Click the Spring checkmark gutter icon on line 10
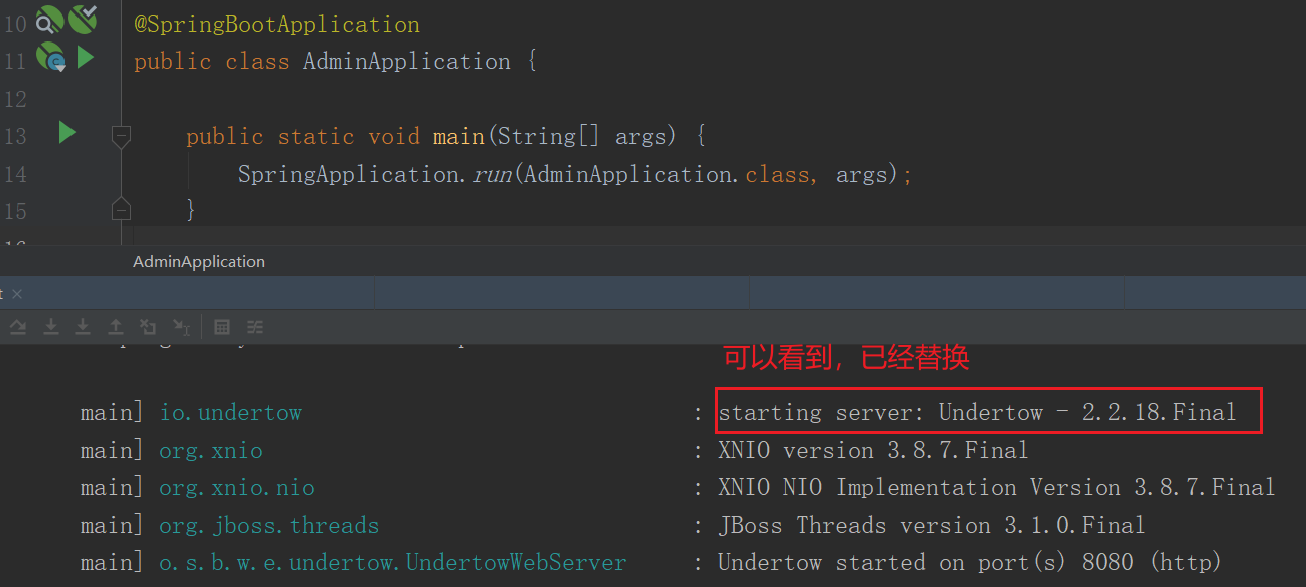The height and width of the screenshot is (587, 1306). tap(83, 18)
